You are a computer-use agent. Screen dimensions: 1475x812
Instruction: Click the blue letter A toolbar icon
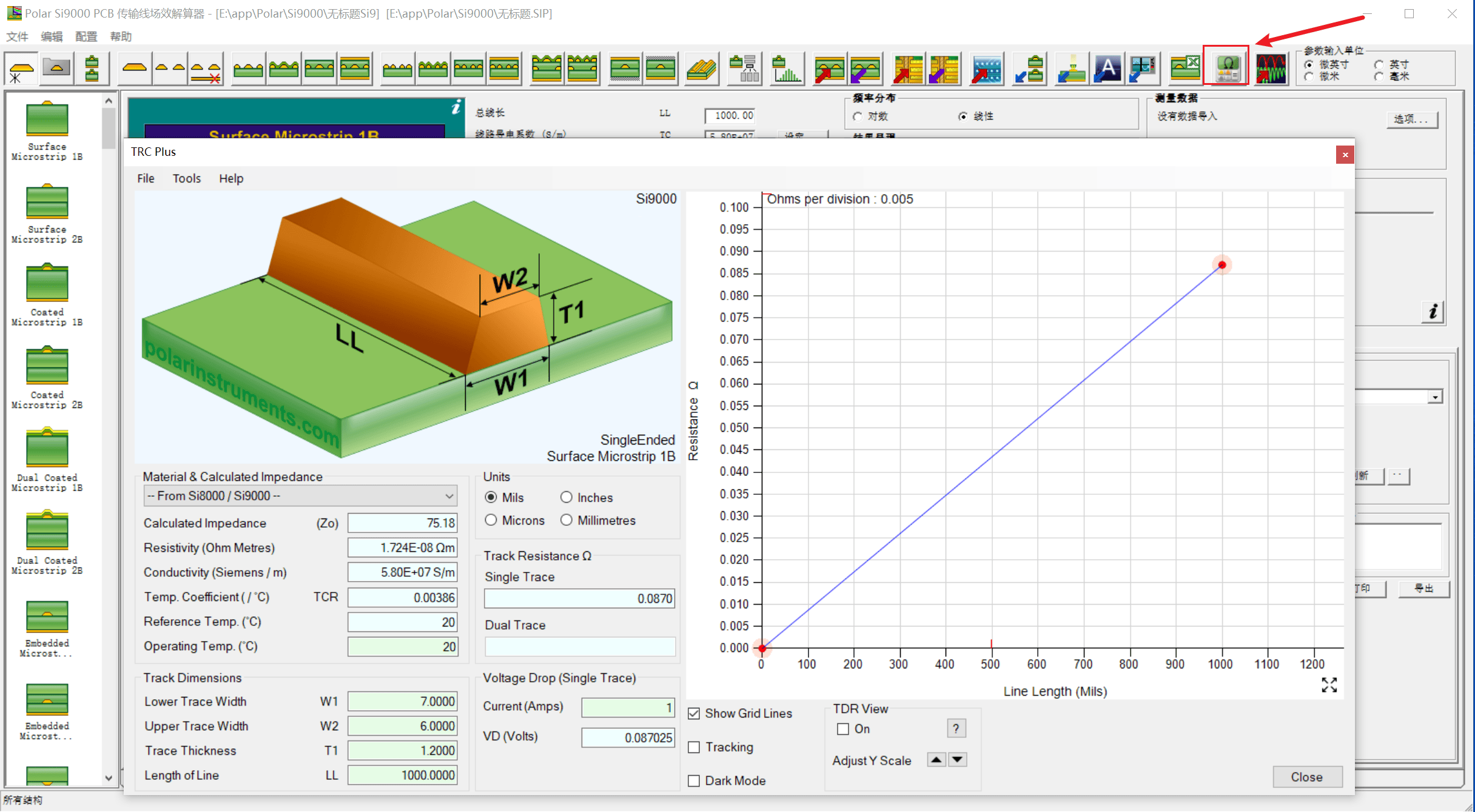pos(1107,68)
